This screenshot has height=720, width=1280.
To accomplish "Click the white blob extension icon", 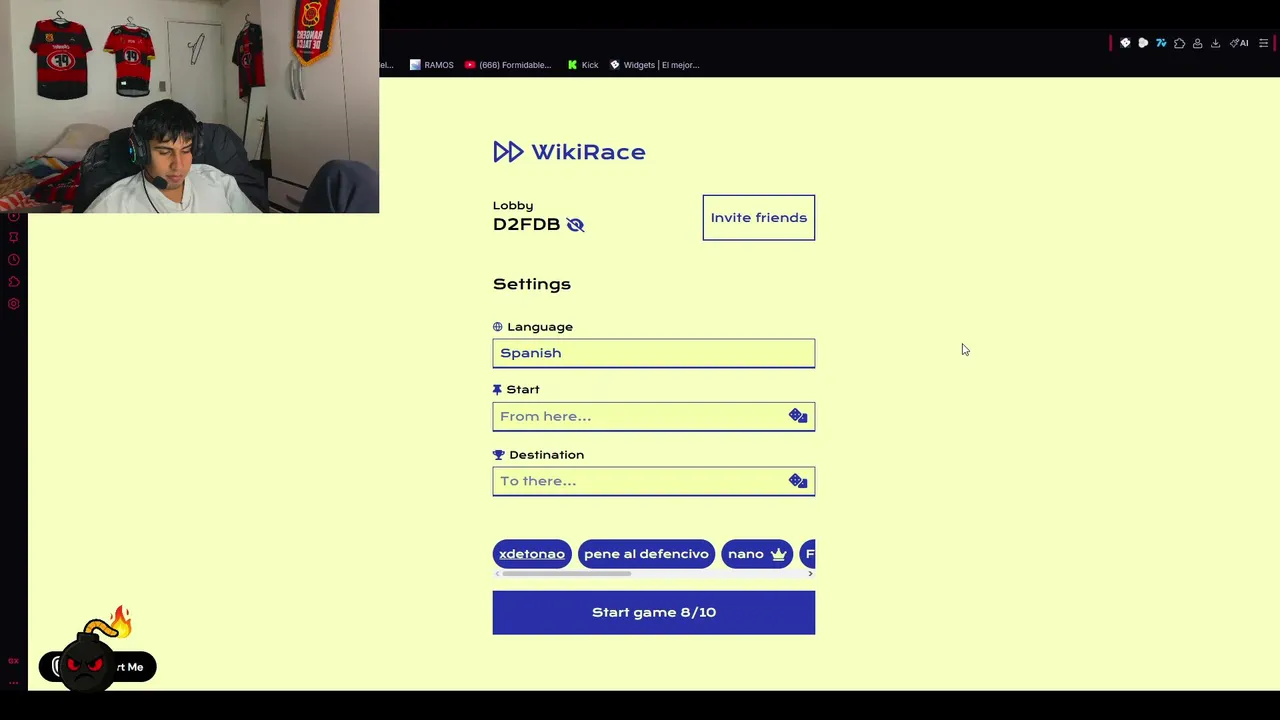I will pyautogui.click(x=1143, y=43).
